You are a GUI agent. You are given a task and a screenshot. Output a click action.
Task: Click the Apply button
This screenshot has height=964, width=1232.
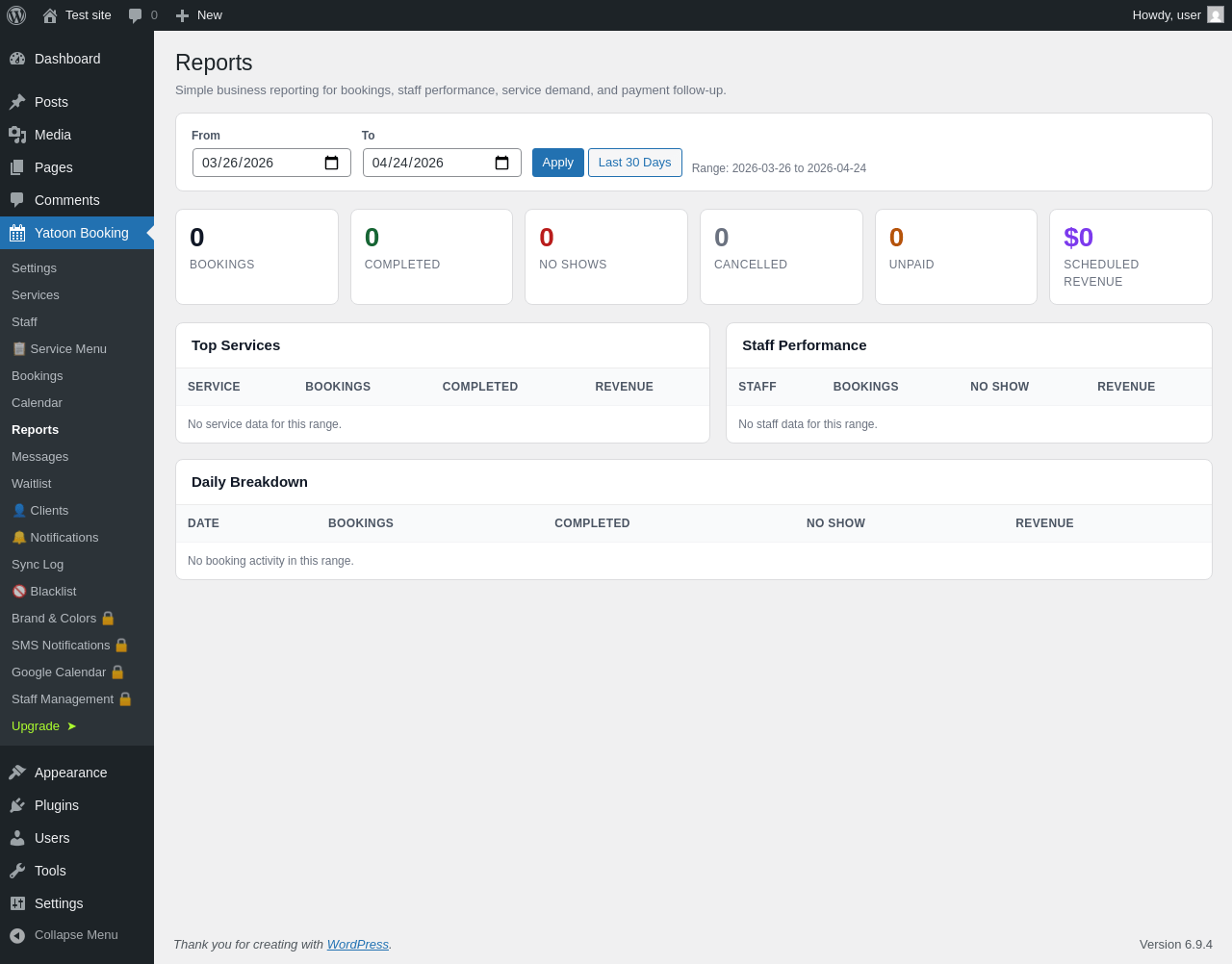[x=558, y=163]
